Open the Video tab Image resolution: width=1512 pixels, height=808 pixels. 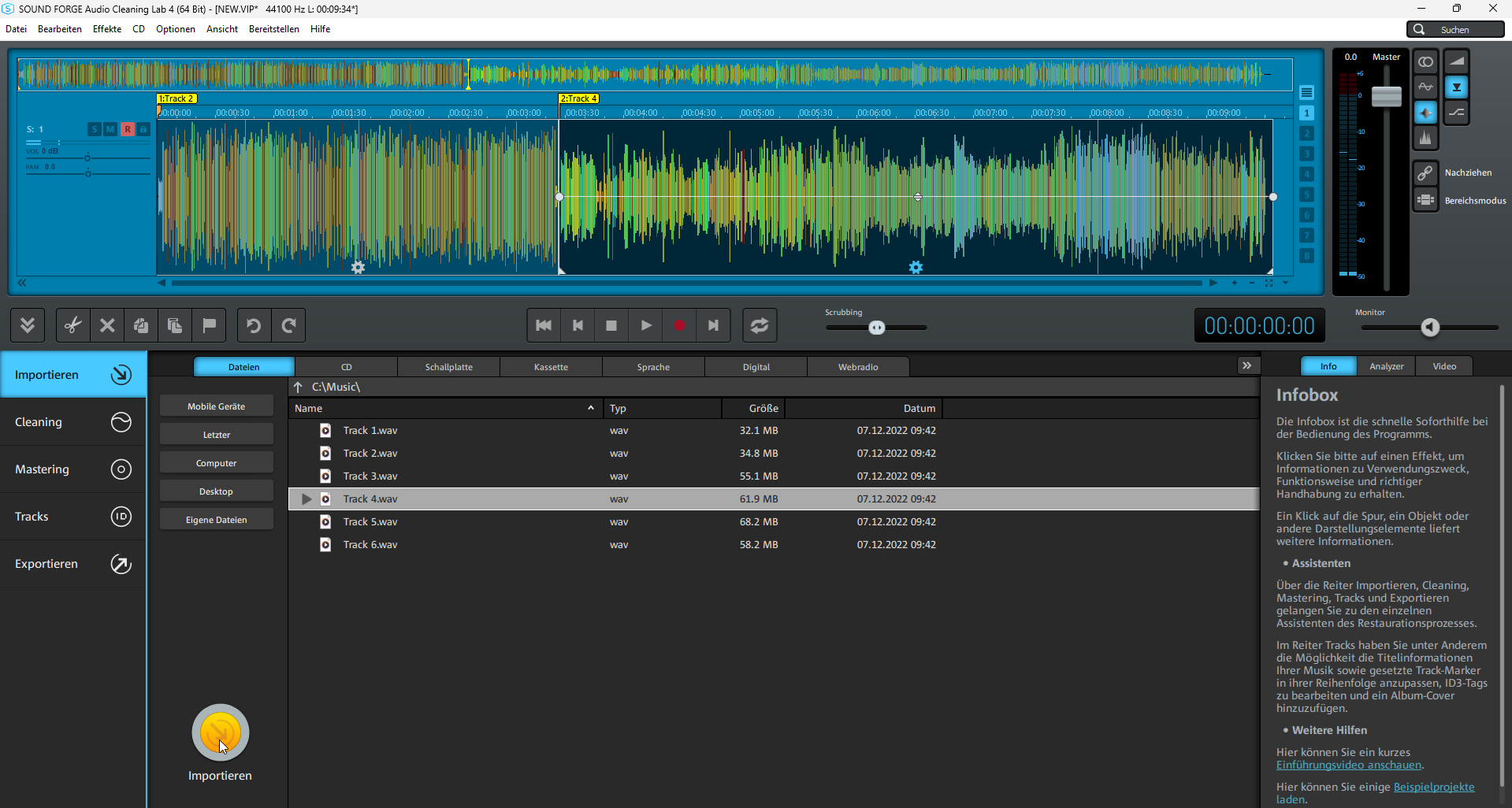(1444, 366)
